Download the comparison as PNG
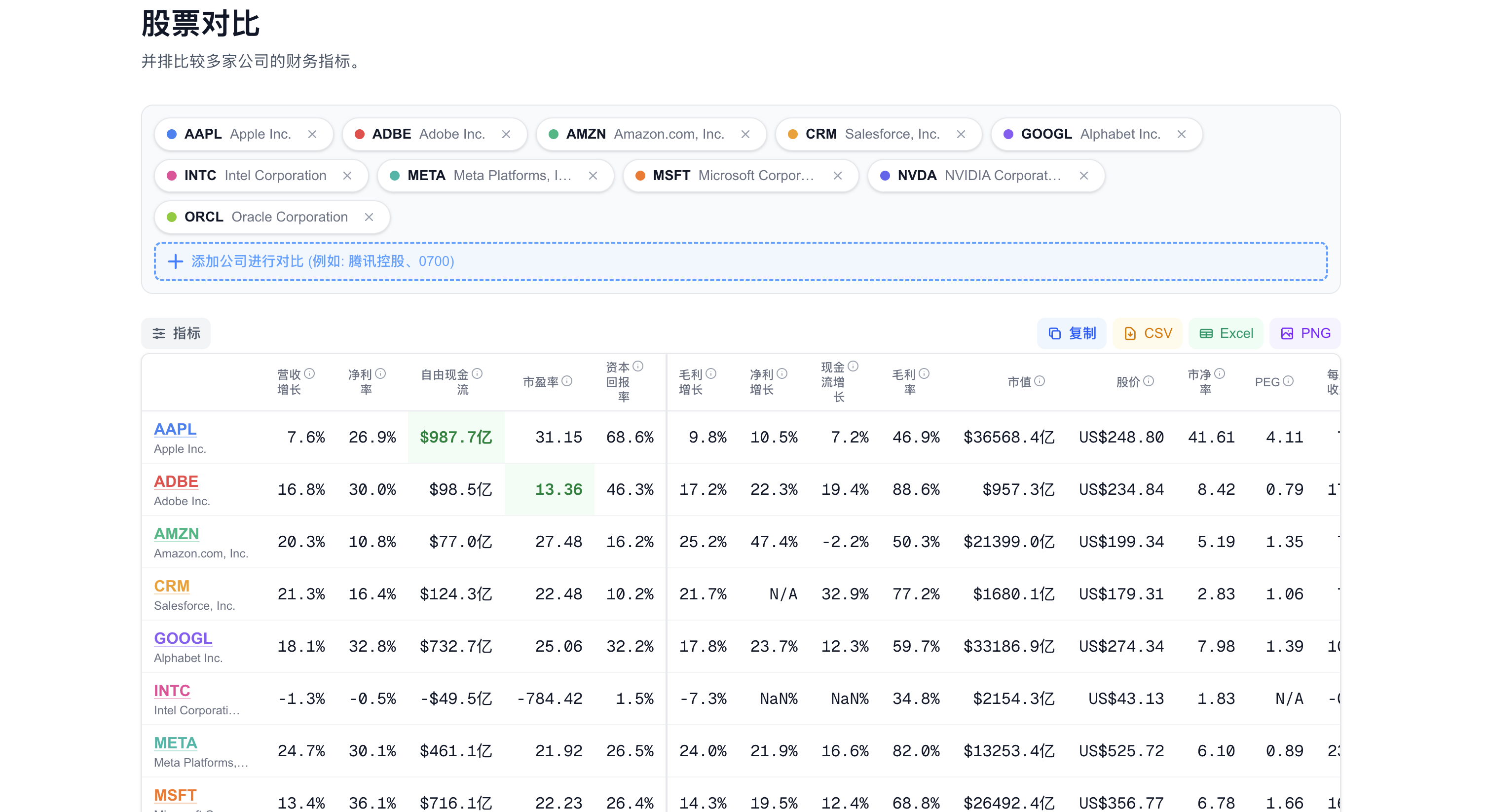 pyautogui.click(x=1305, y=333)
